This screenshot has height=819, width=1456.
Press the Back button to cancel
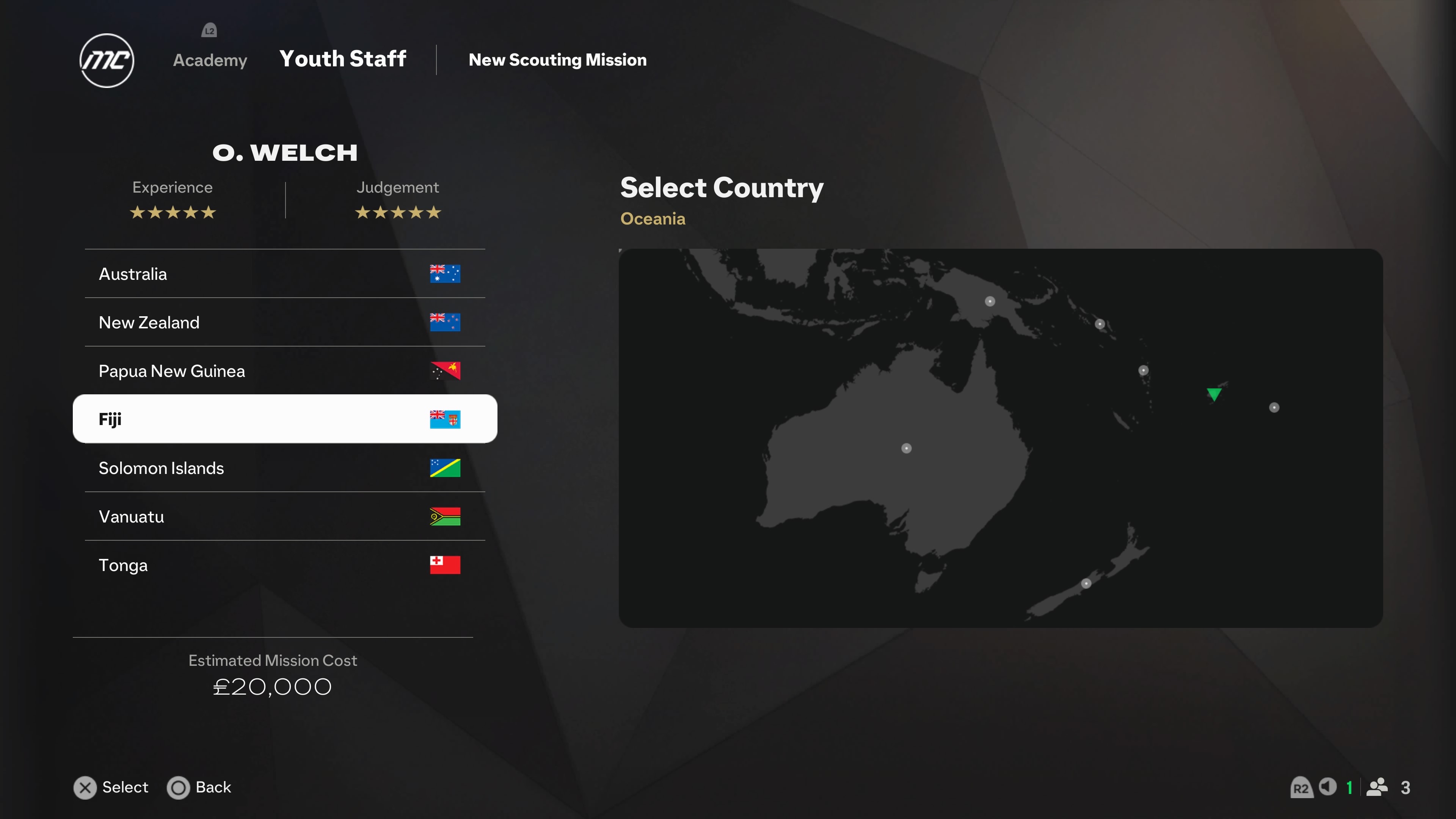[178, 787]
